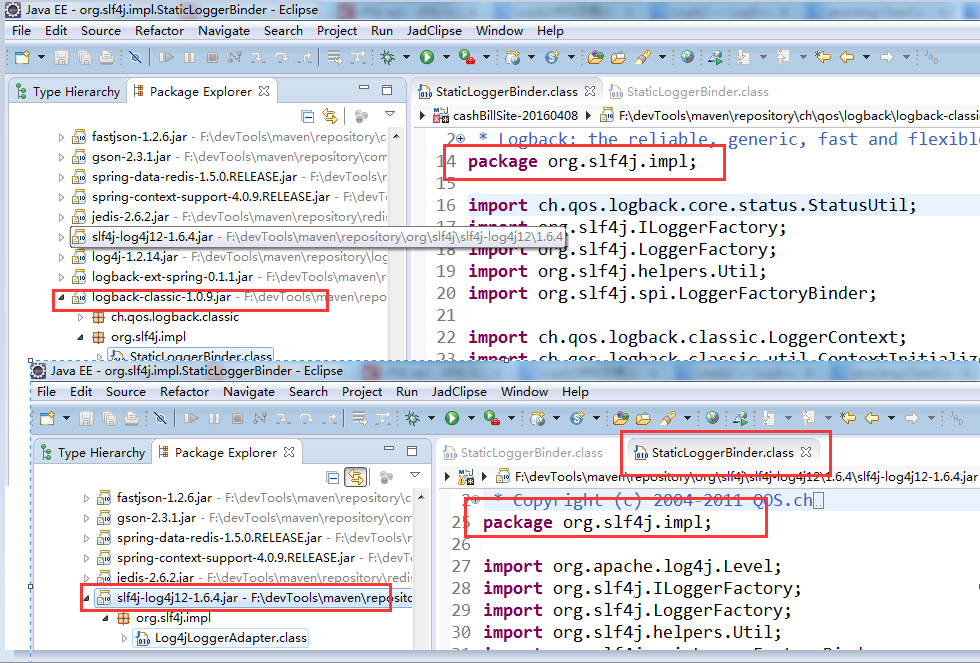Click Suspend (pause) icon in upper Eclipse toolbar
This screenshot has height=663, width=980.
[x=189, y=57]
